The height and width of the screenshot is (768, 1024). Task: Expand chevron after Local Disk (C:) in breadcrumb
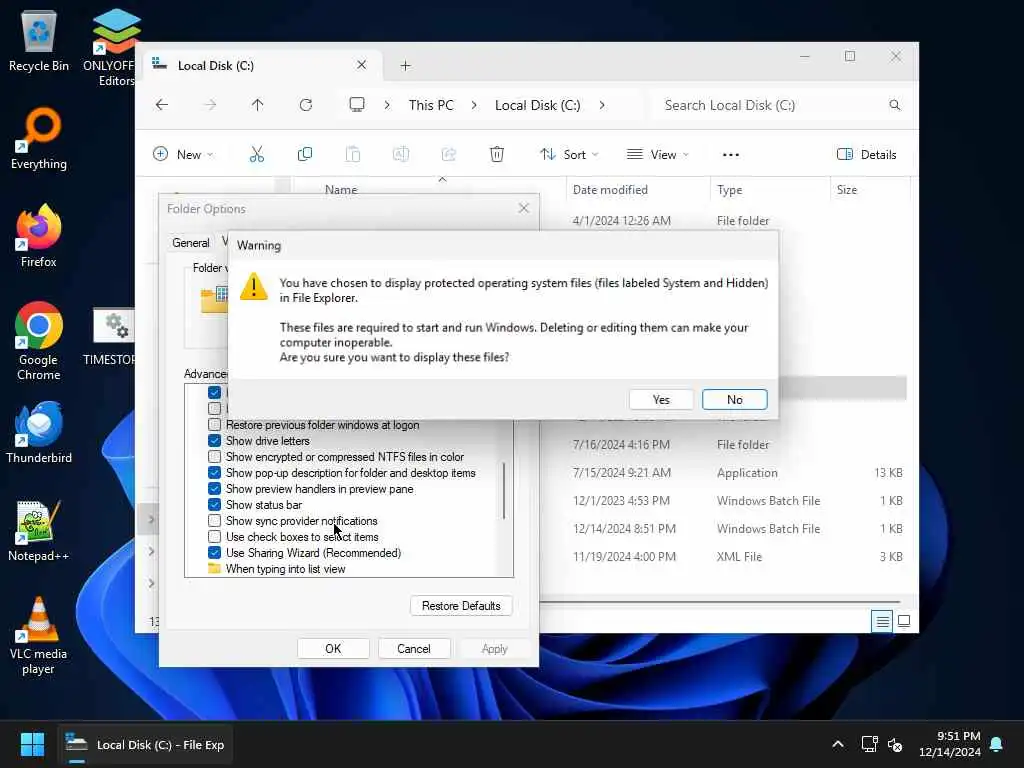(601, 105)
